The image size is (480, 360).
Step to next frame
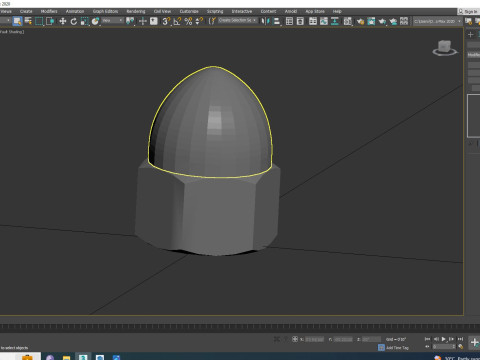451,339
